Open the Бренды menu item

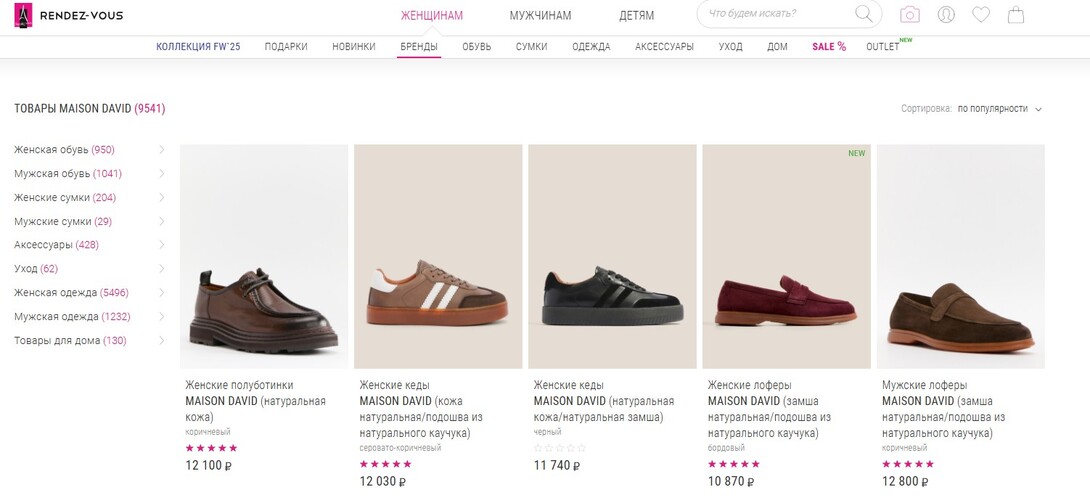(419, 47)
